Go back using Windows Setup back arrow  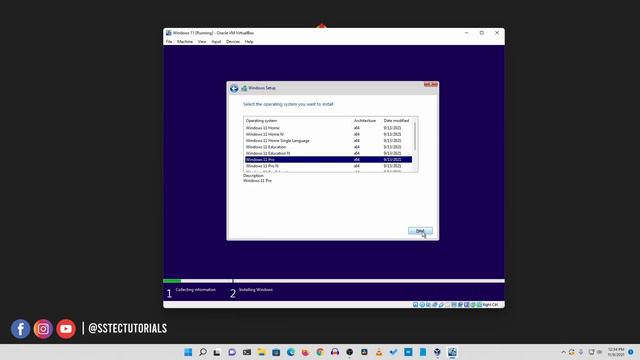(x=234, y=88)
